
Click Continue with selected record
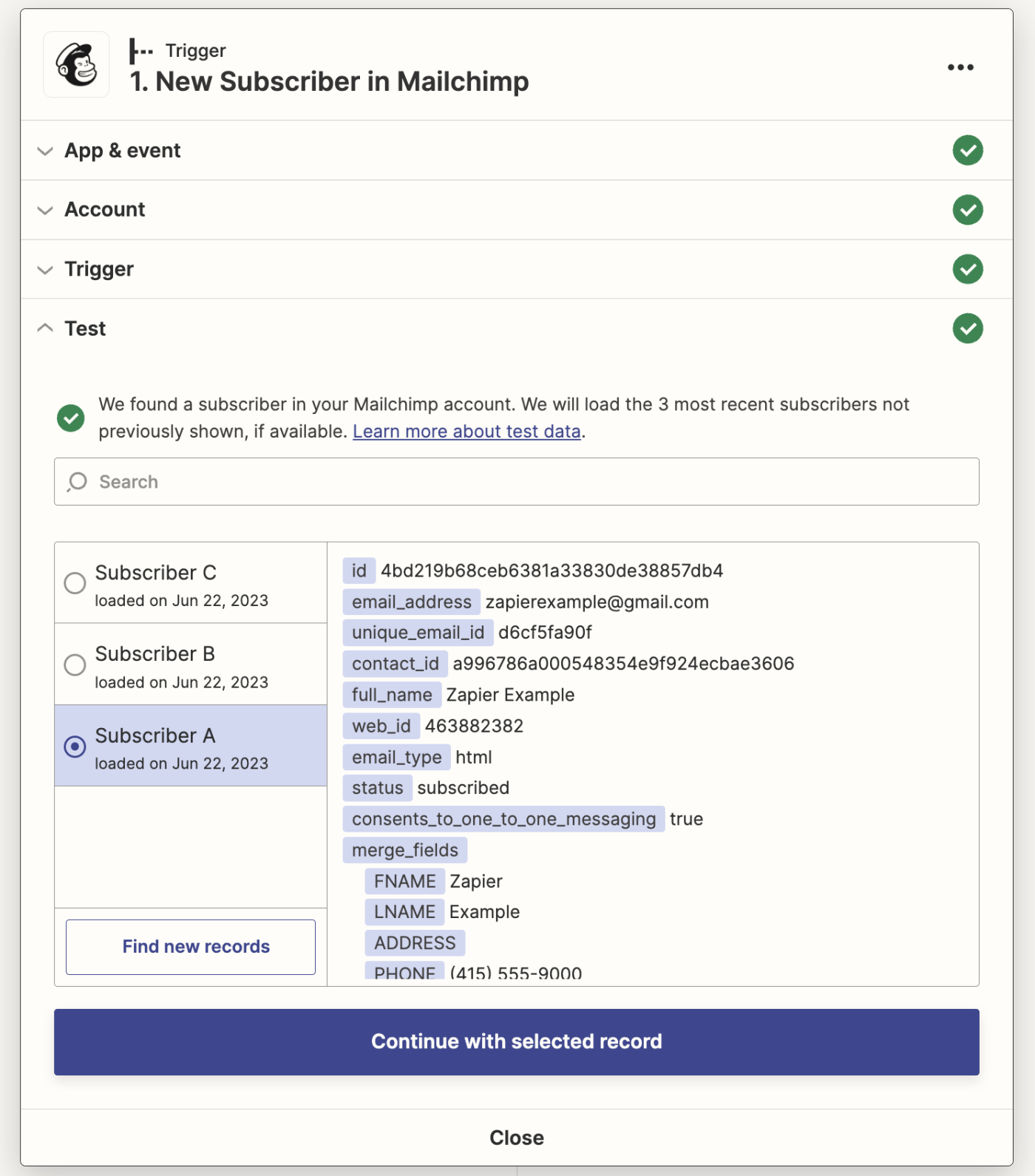point(516,1041)
